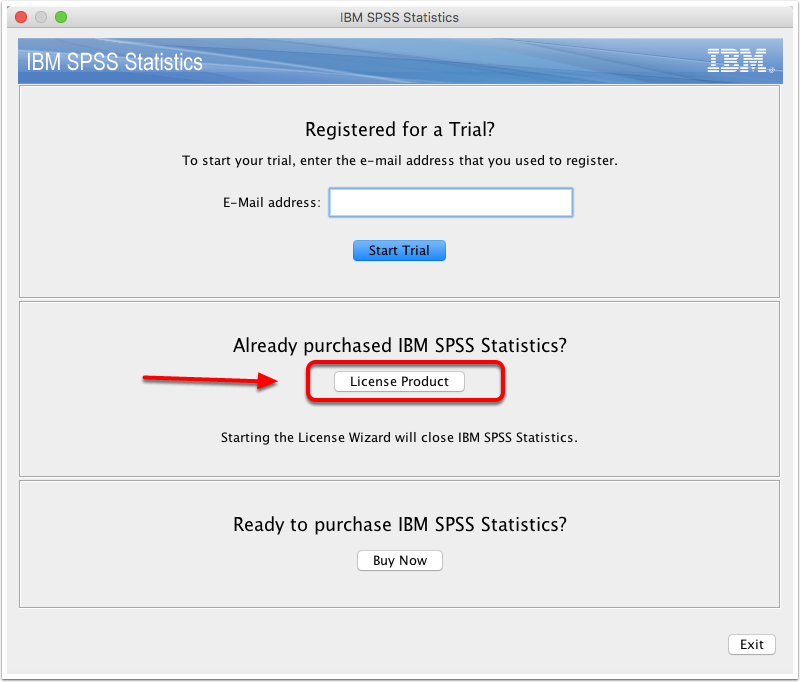Click the 'IBM SPSS Statistics' banner title

tap(114, 62)
